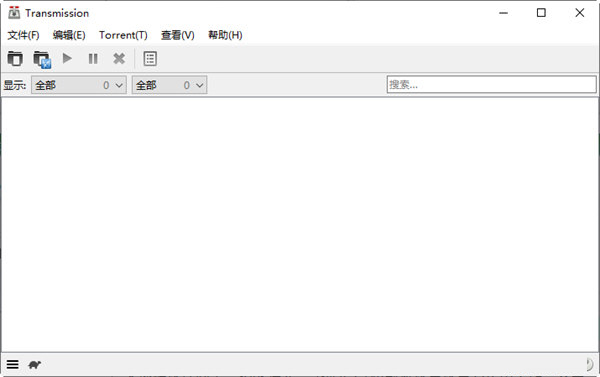This screenshot has width=600, height=377.
Task: Open the 查看(V) menu
Action: (x=178, y=35)
